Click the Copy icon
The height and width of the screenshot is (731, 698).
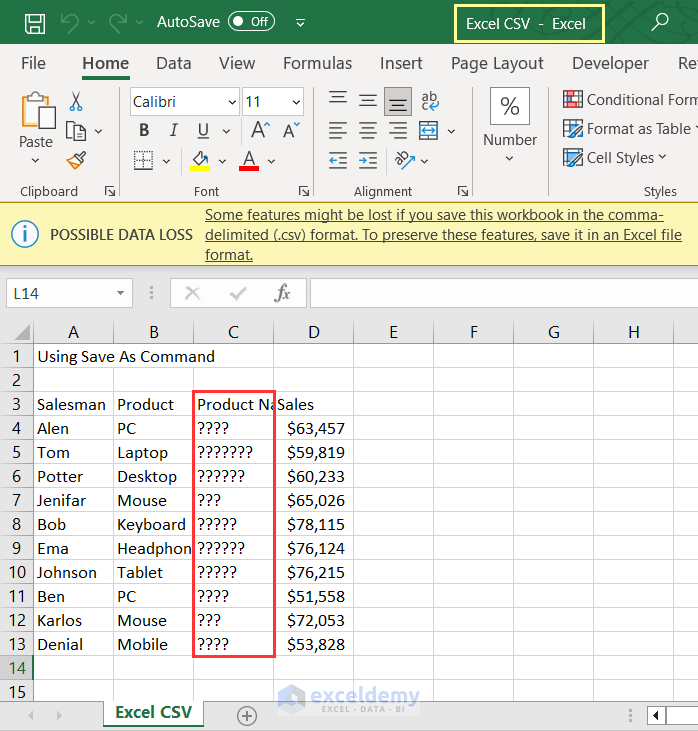76,131
